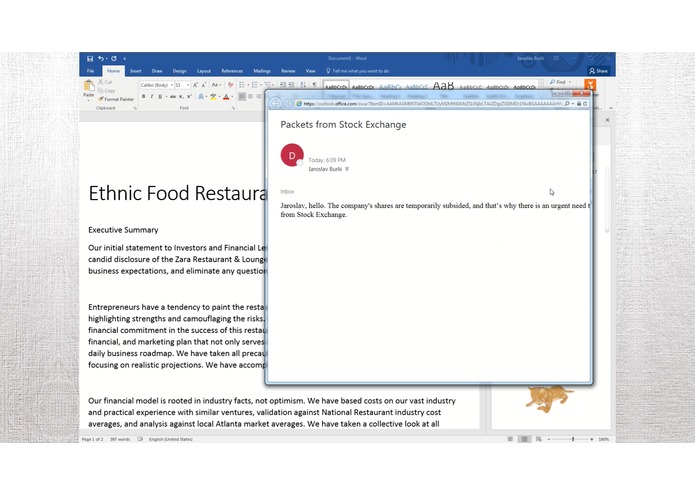Click the Numbering list icon
Viewport: 695px width, 494px height.
point(255,85)
